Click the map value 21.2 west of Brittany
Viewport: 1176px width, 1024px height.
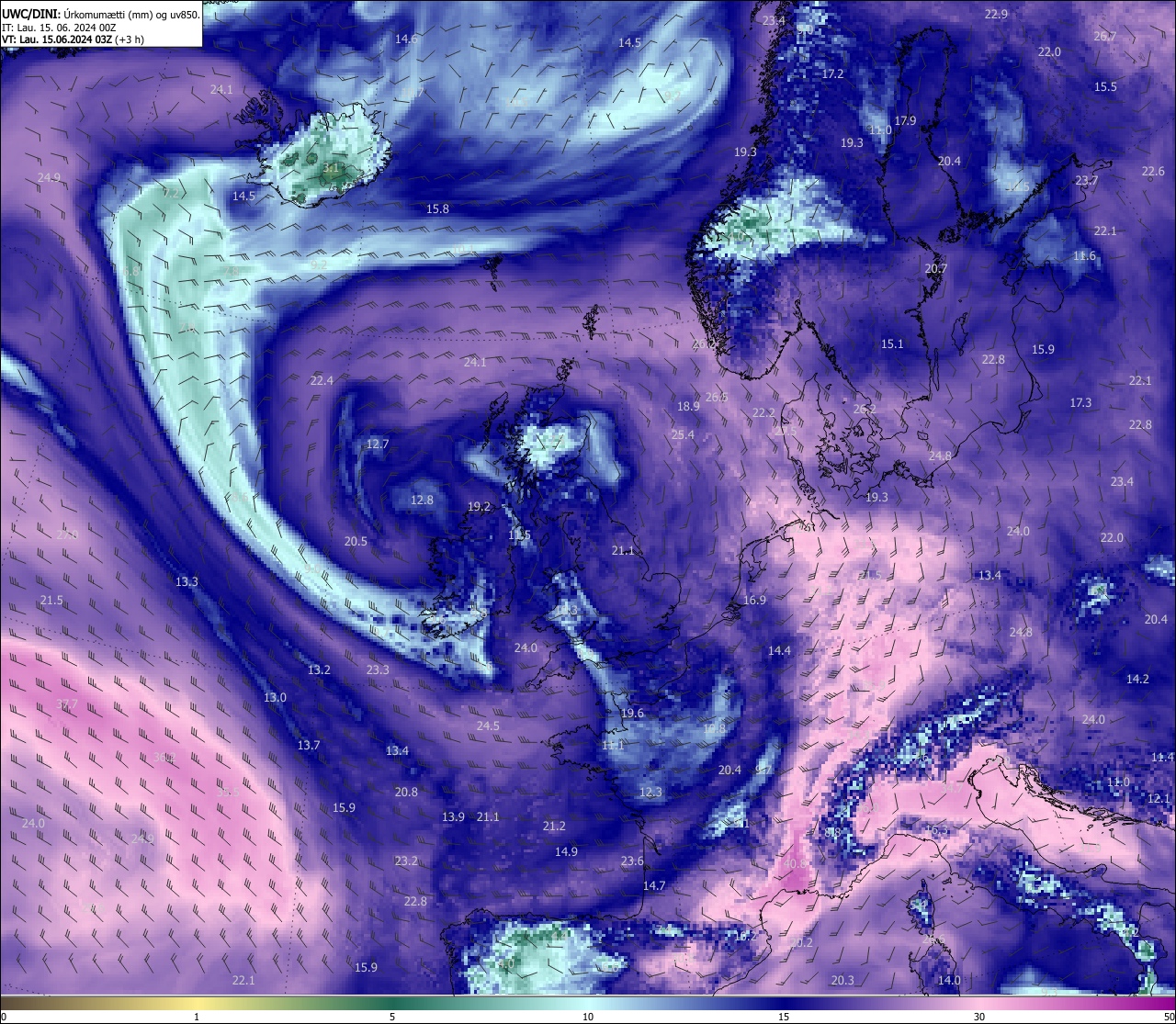point(554,826)
